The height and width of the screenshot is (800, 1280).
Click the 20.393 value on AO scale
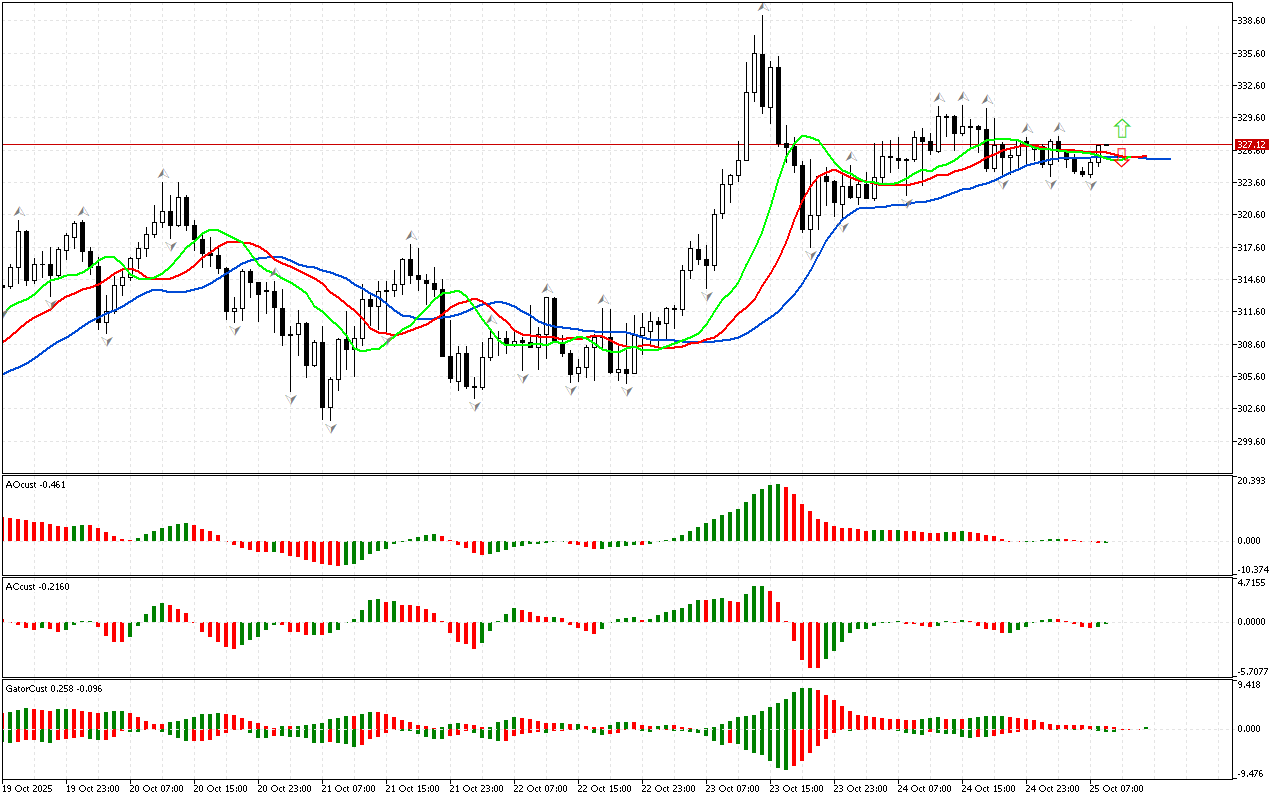click(x=1252, y=481)
